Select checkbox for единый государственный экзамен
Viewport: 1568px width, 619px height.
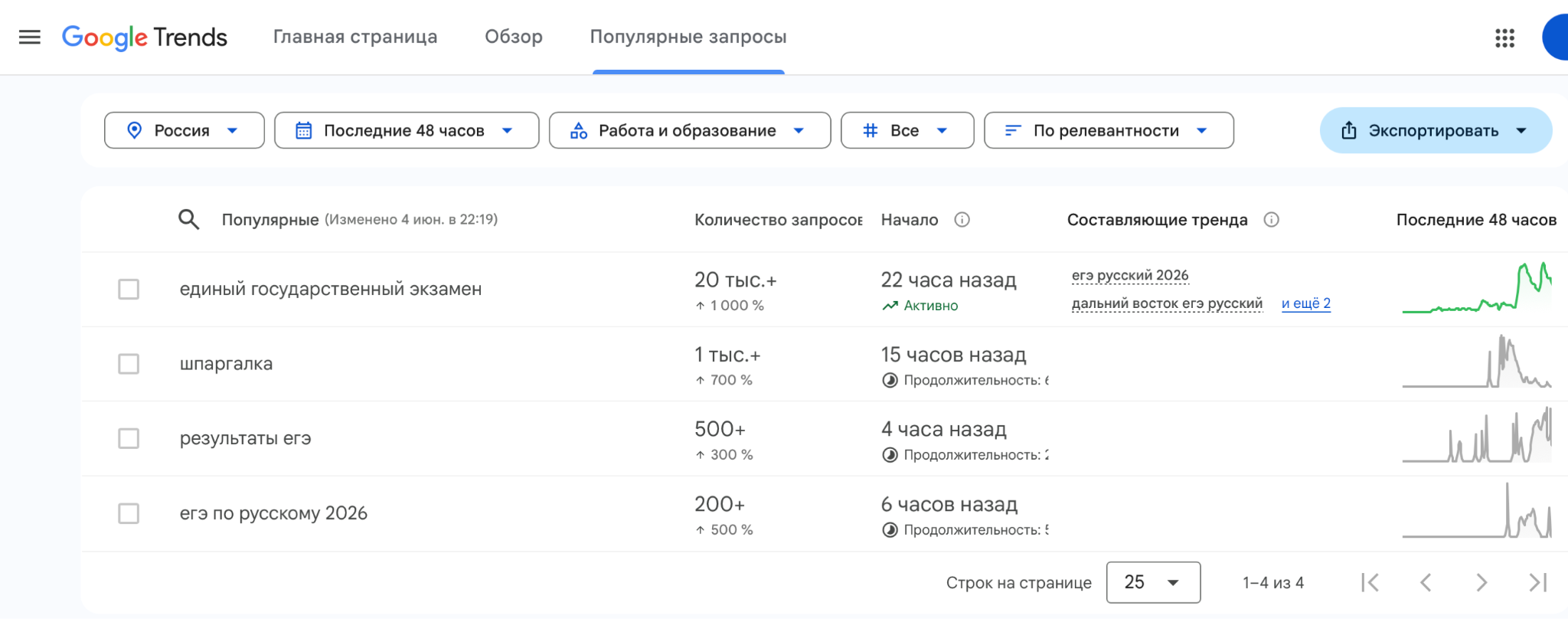(x=129, y=289)
